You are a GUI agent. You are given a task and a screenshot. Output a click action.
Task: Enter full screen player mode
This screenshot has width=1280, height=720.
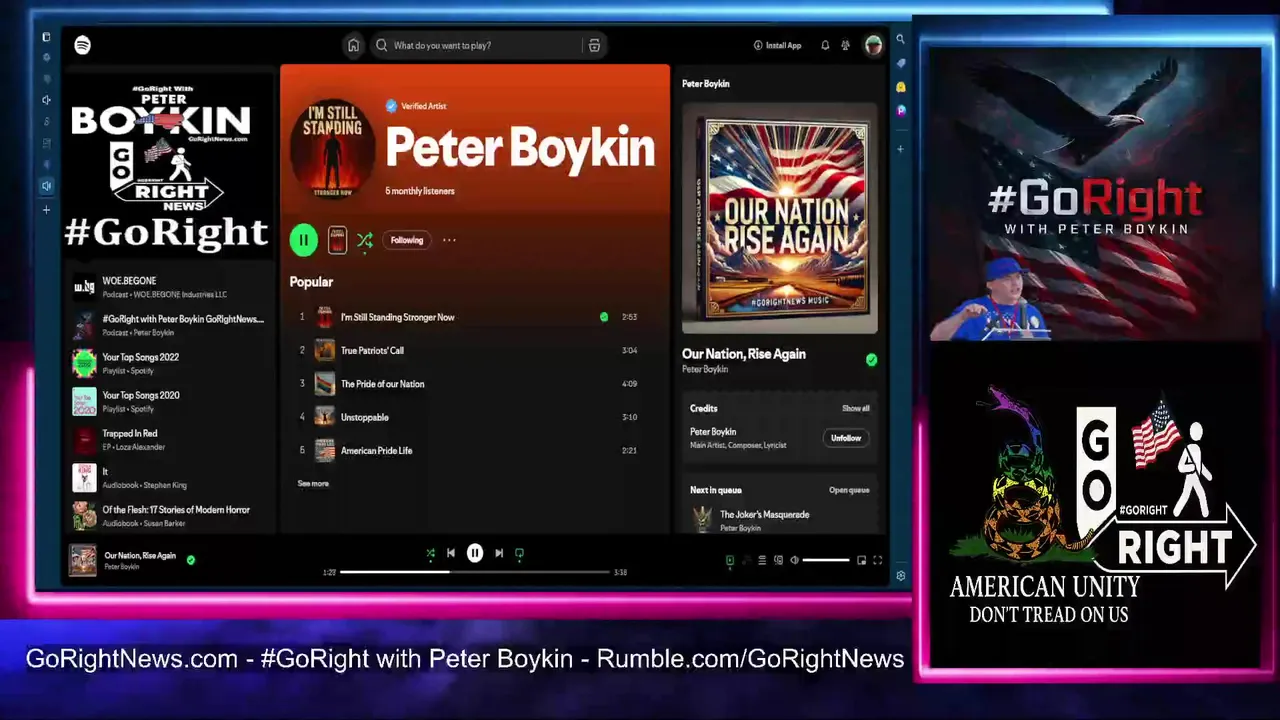pos(877,560)
